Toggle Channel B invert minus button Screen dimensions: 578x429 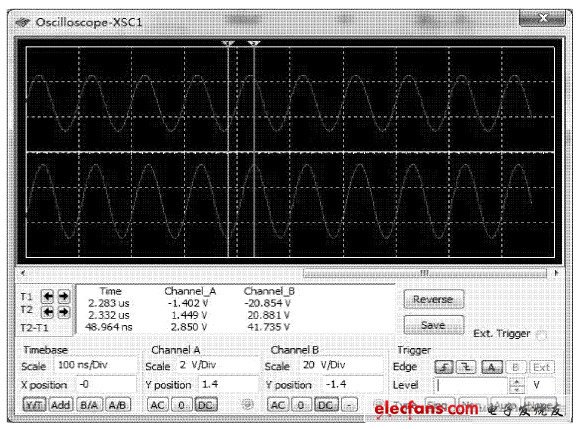pyautogui.click(x=349, y=405)
